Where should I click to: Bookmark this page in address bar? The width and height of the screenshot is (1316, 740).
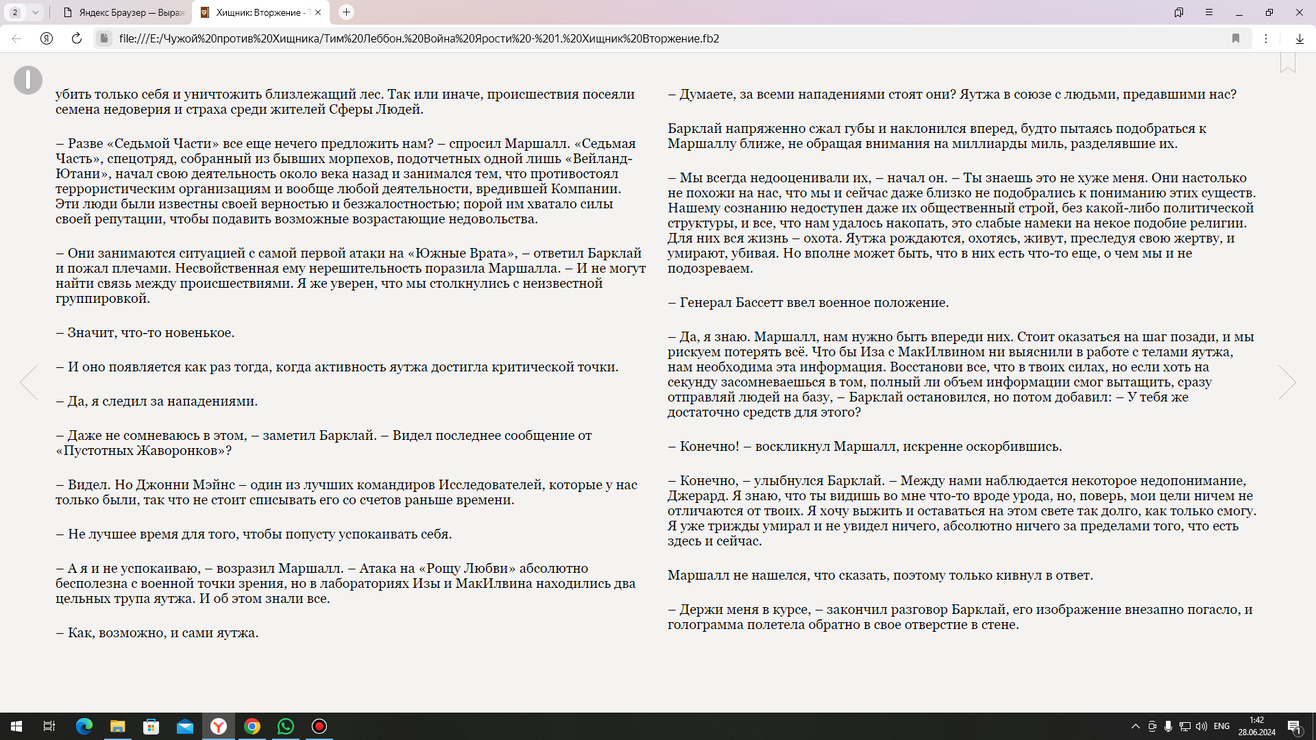click(1236, 38)
